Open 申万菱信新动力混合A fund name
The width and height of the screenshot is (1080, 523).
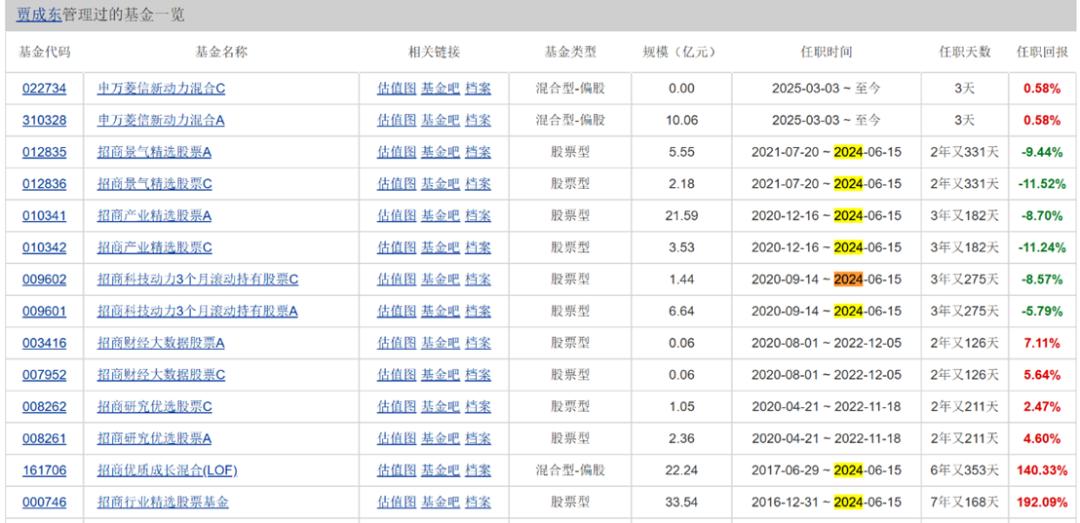click(161, 120)
